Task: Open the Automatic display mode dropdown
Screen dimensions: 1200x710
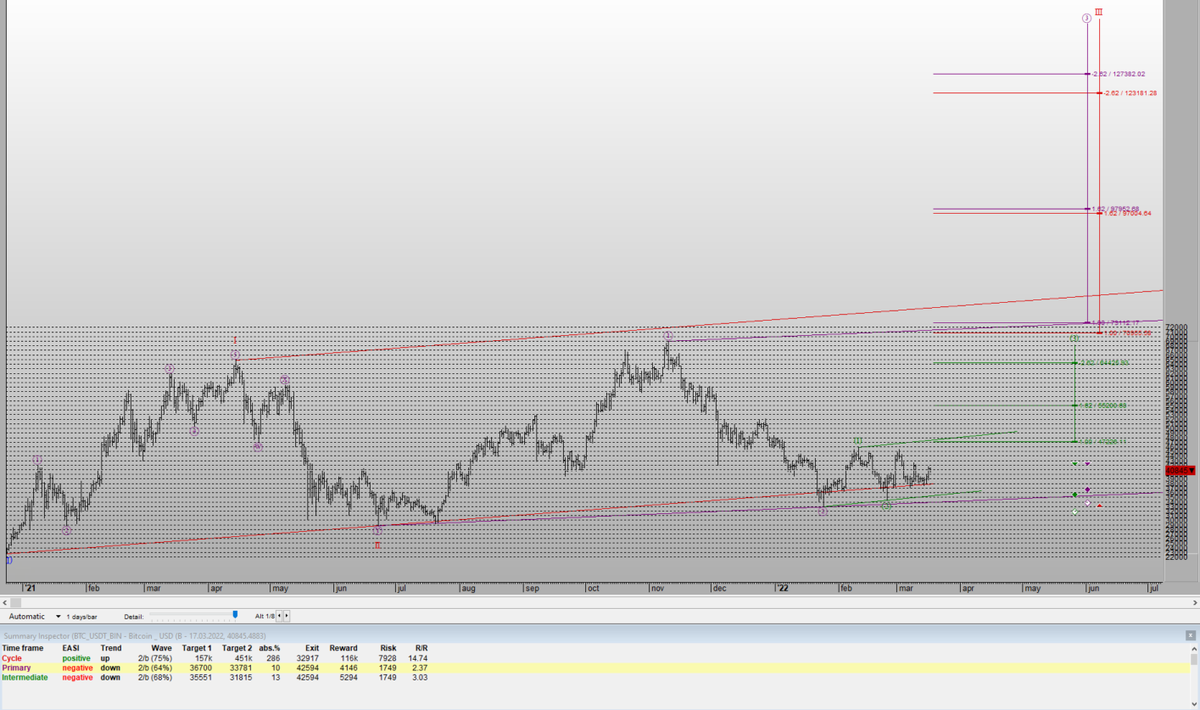Action: tap(58, 616)
